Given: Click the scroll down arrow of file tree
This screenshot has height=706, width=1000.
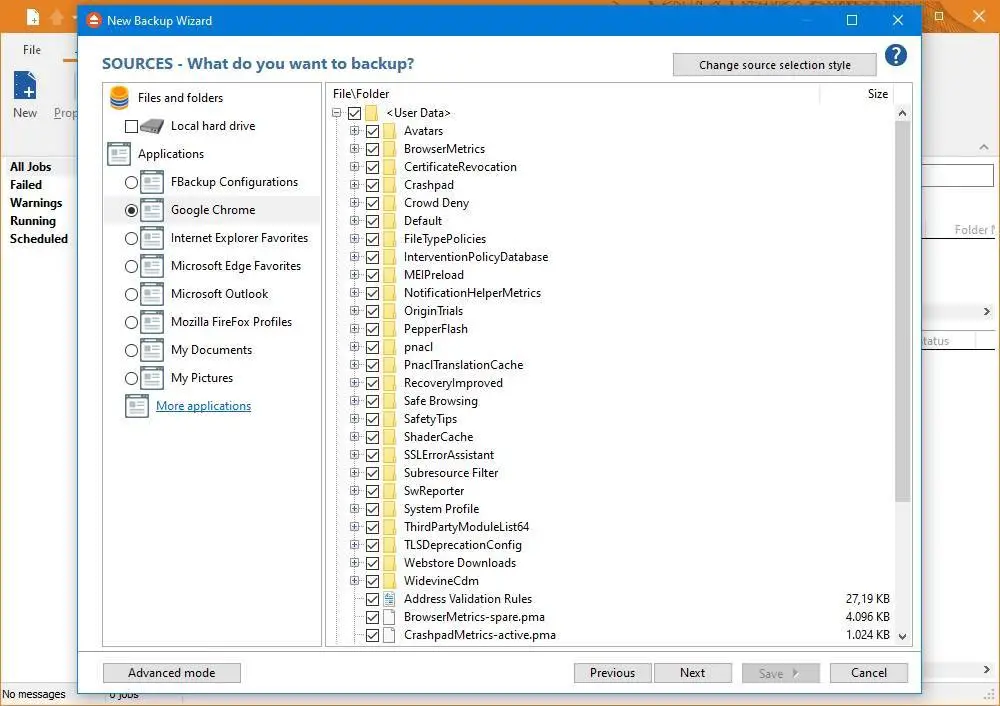Looking at the screenshot, I should 902,636.
